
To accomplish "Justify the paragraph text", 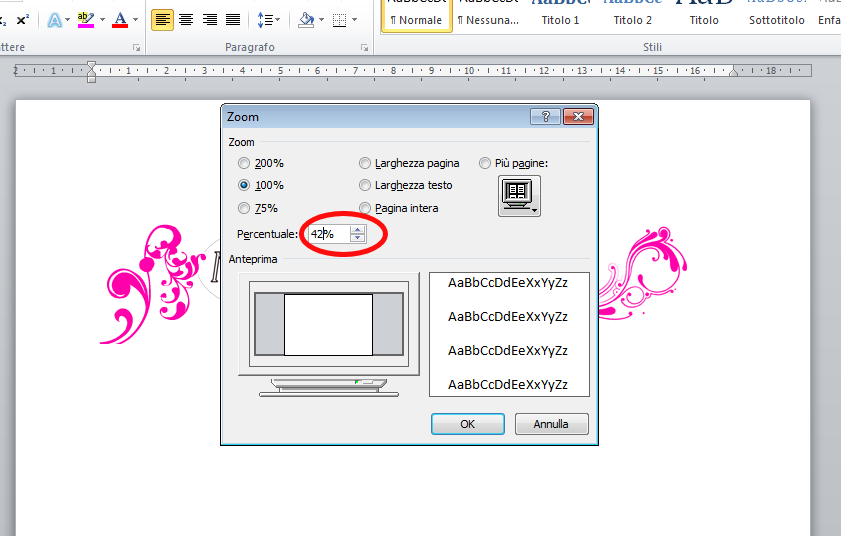I will click(x=233, y=19).
